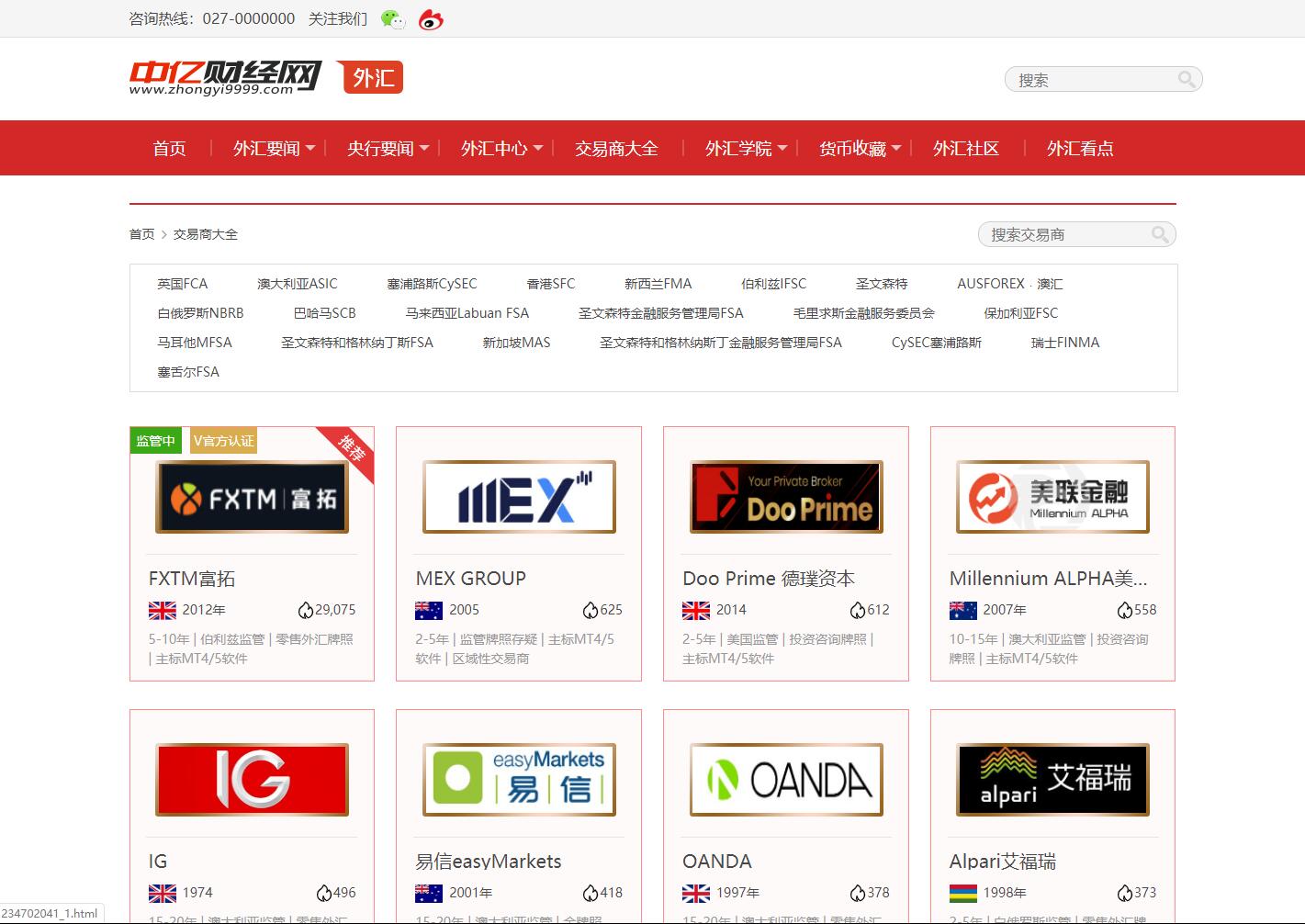
Task: Filter brokers by 新加坡MAS regulator
Action: pos(516,343)
